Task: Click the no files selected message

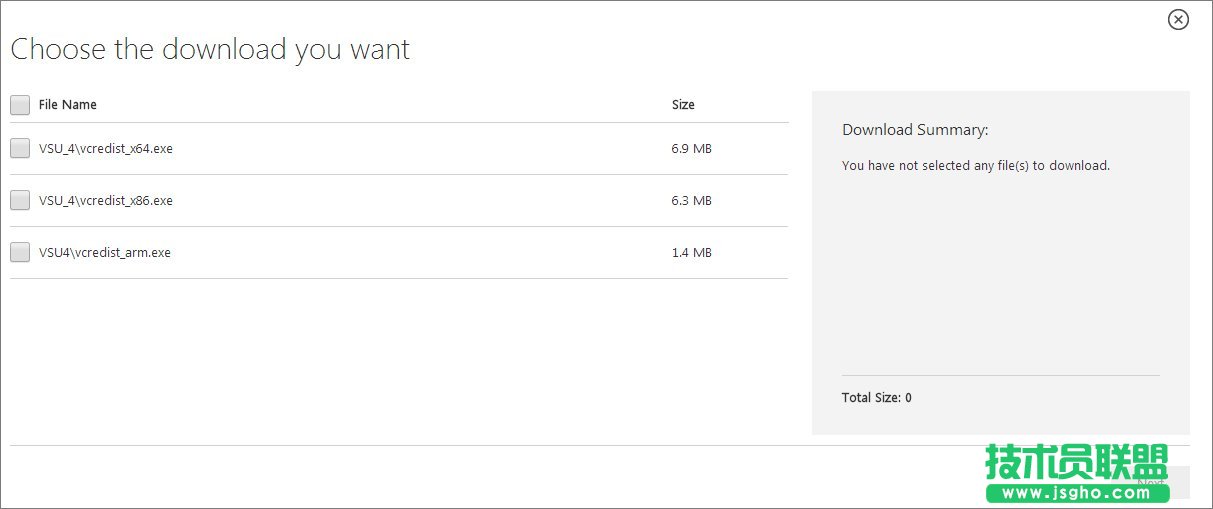Action: point(976,166)
